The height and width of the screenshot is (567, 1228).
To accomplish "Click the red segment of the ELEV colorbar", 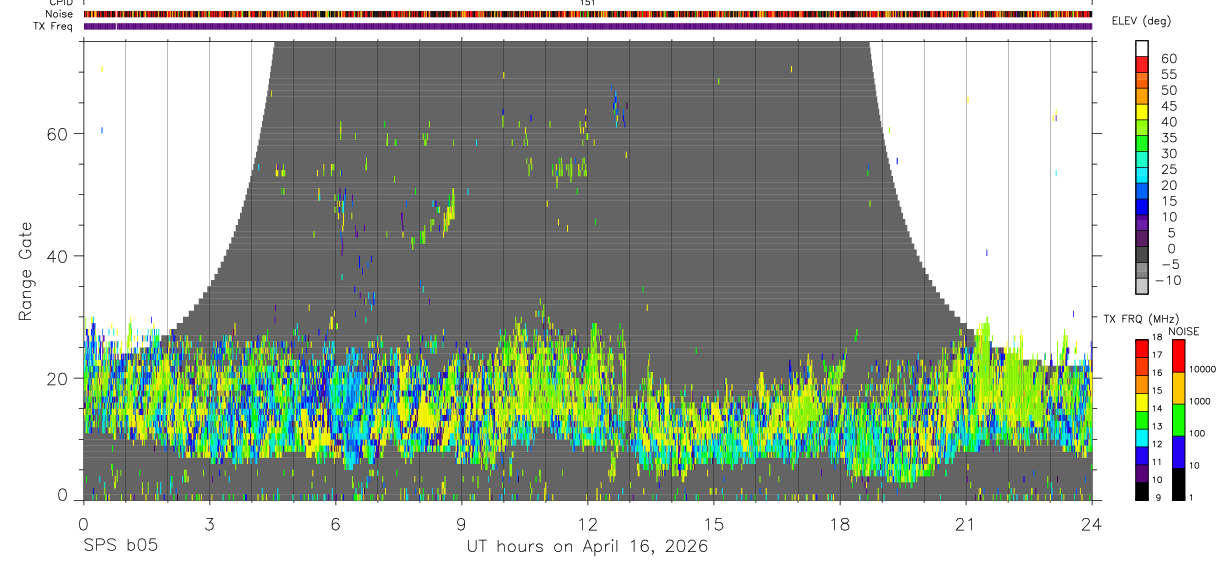I will click(1142, 66).
